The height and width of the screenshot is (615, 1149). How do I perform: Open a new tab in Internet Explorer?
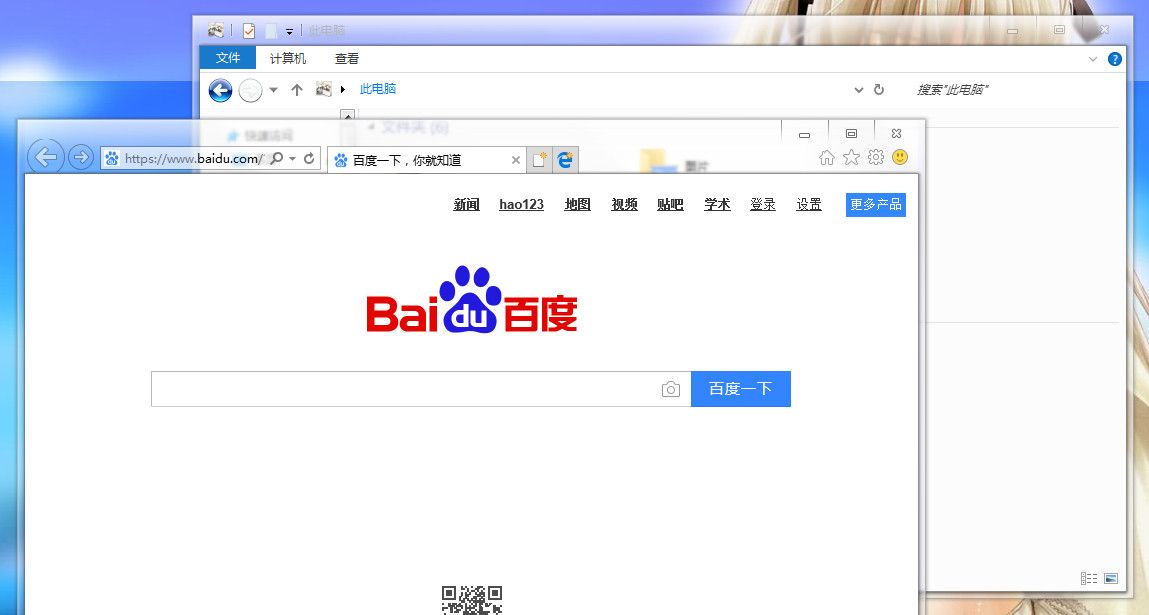coord(539,160)
